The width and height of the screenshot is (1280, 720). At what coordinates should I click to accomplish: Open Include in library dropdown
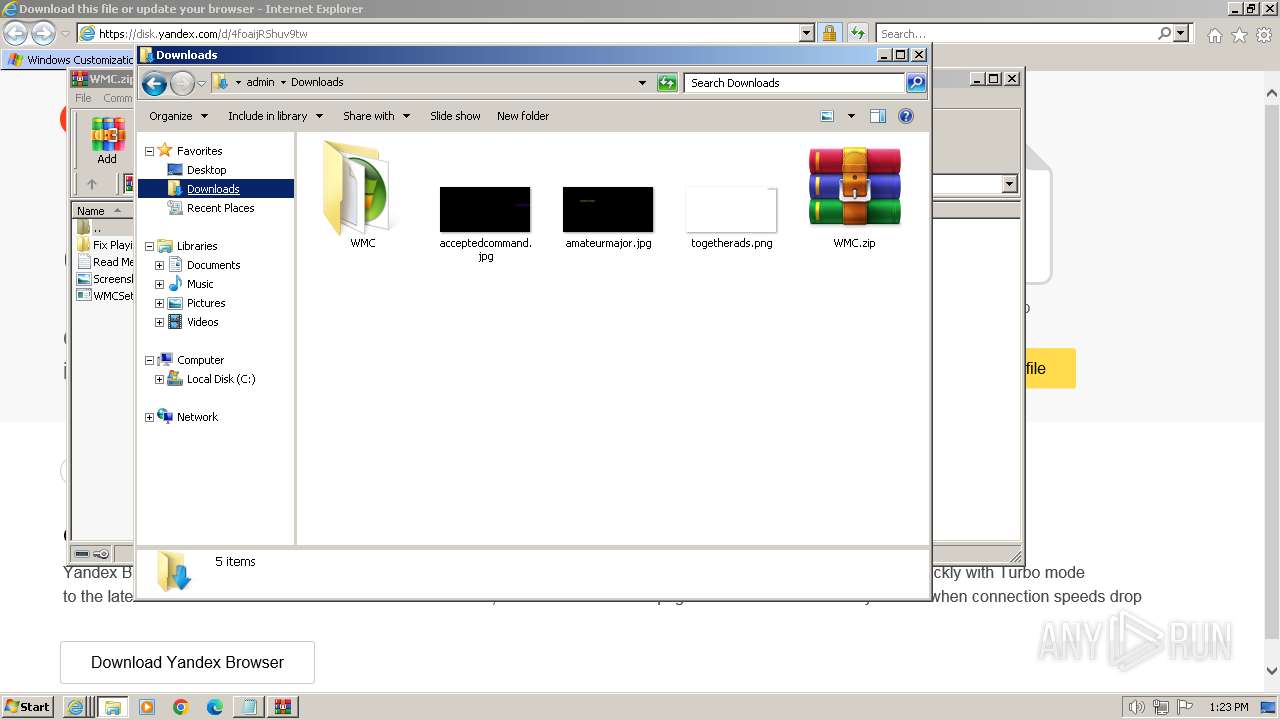pyautogui.click(x=275, y=116)
